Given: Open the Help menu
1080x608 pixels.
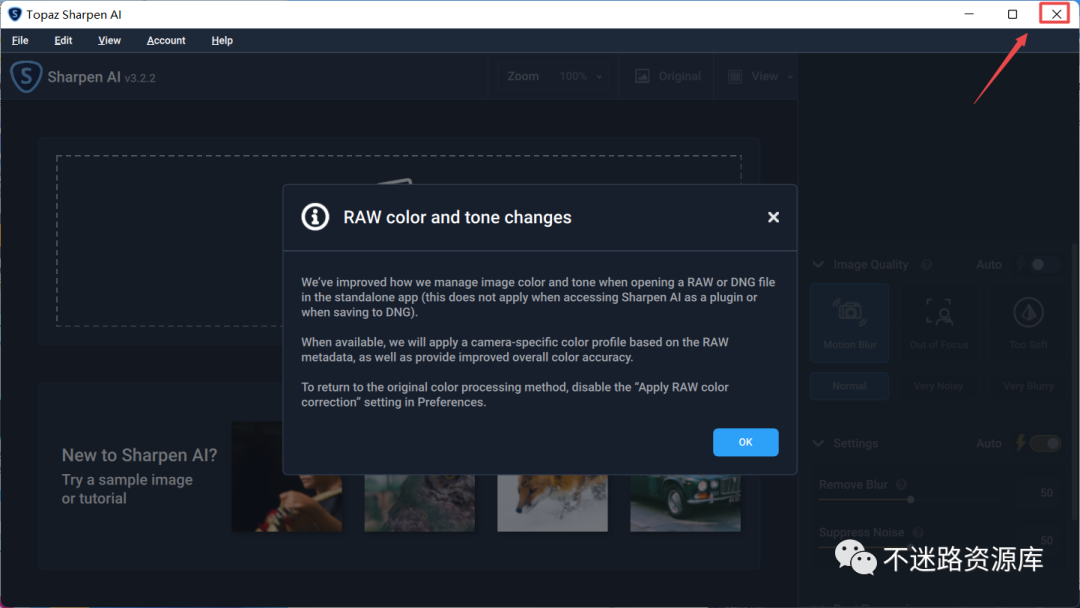Looking at the screenshot, I should click(222, 41).
